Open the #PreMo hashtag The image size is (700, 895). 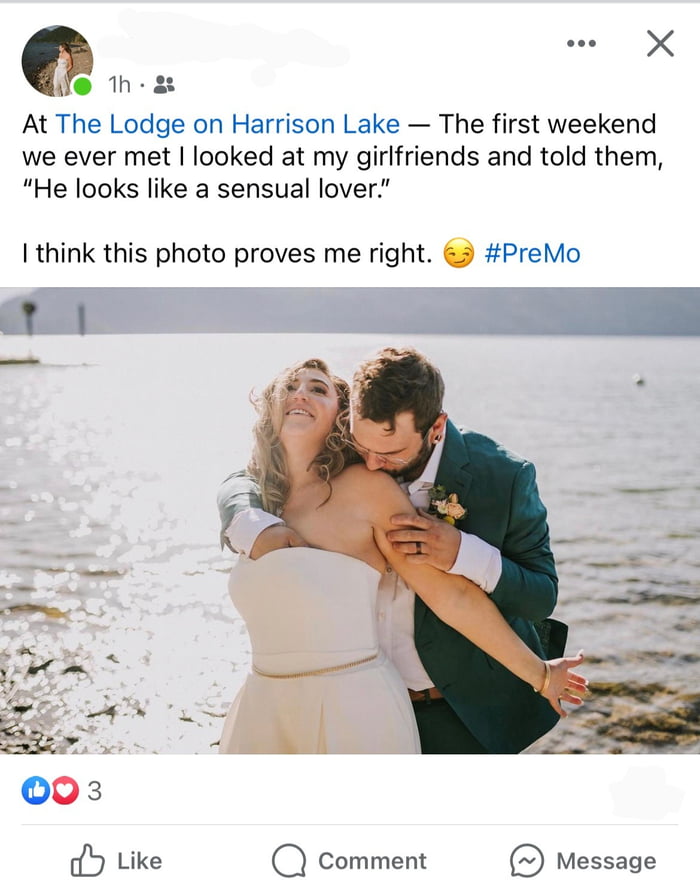(531, 254)
